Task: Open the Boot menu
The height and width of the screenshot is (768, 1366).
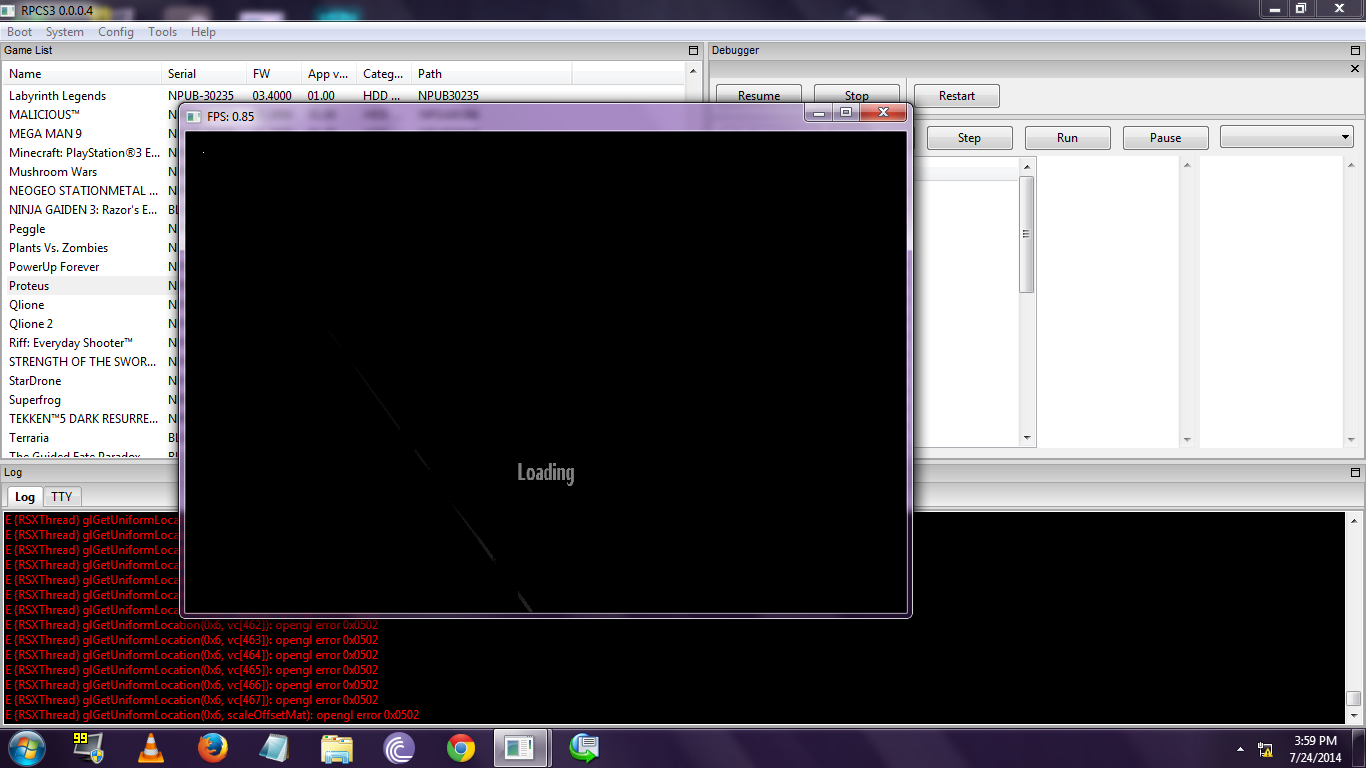Action: click(x=19, y=32)
